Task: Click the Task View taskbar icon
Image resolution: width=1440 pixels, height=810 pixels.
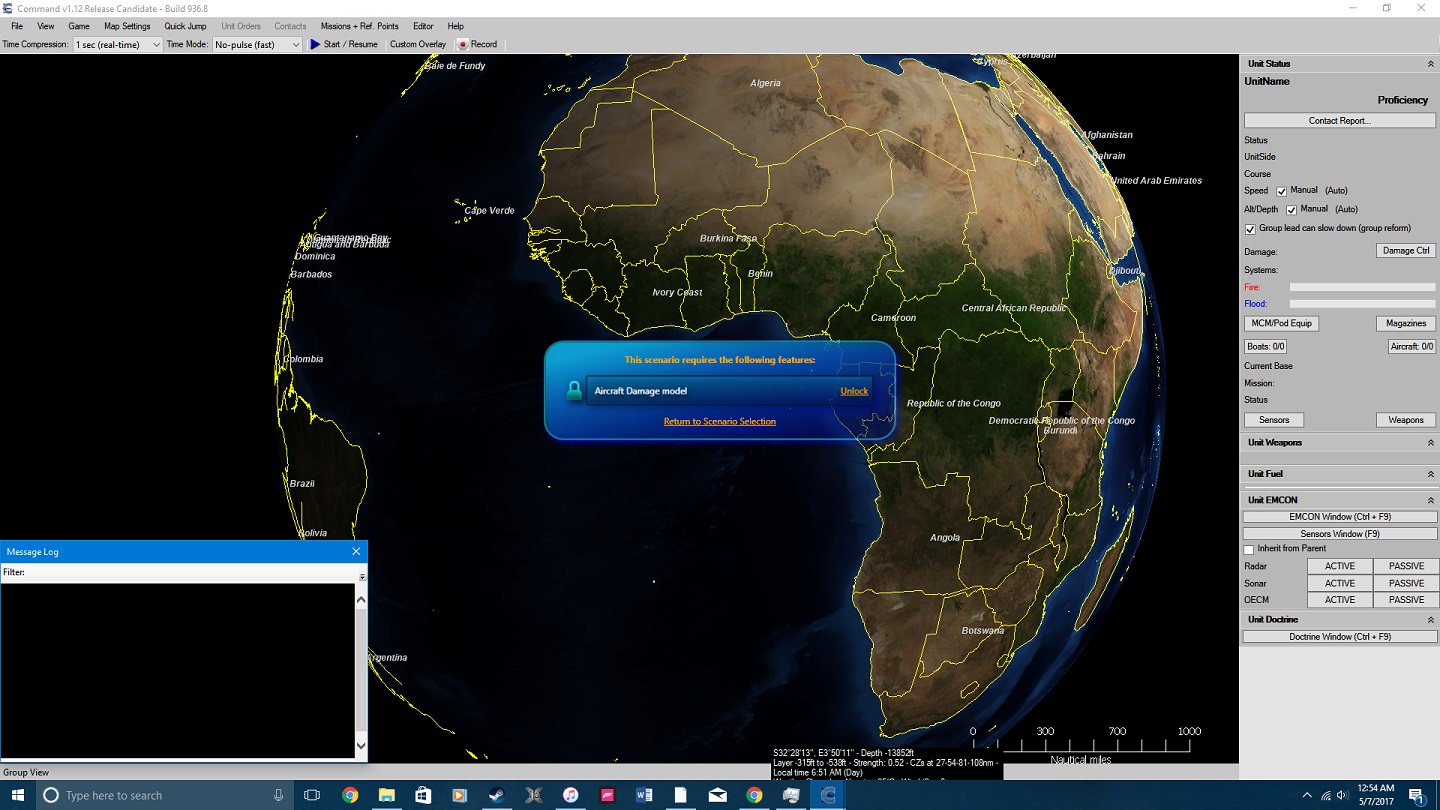Action: 312,795
